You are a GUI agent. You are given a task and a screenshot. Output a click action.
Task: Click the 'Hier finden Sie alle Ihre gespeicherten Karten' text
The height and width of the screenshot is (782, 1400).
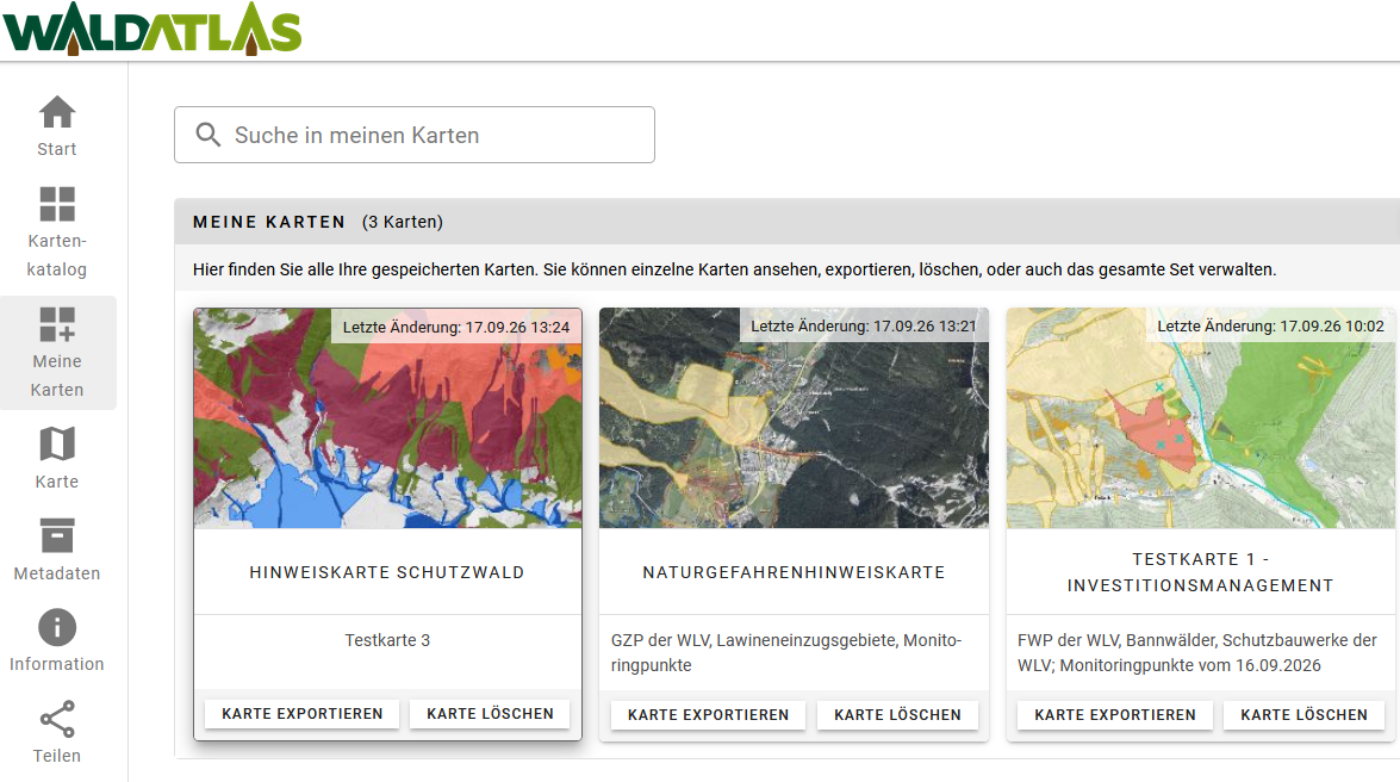tap(735, 270)
